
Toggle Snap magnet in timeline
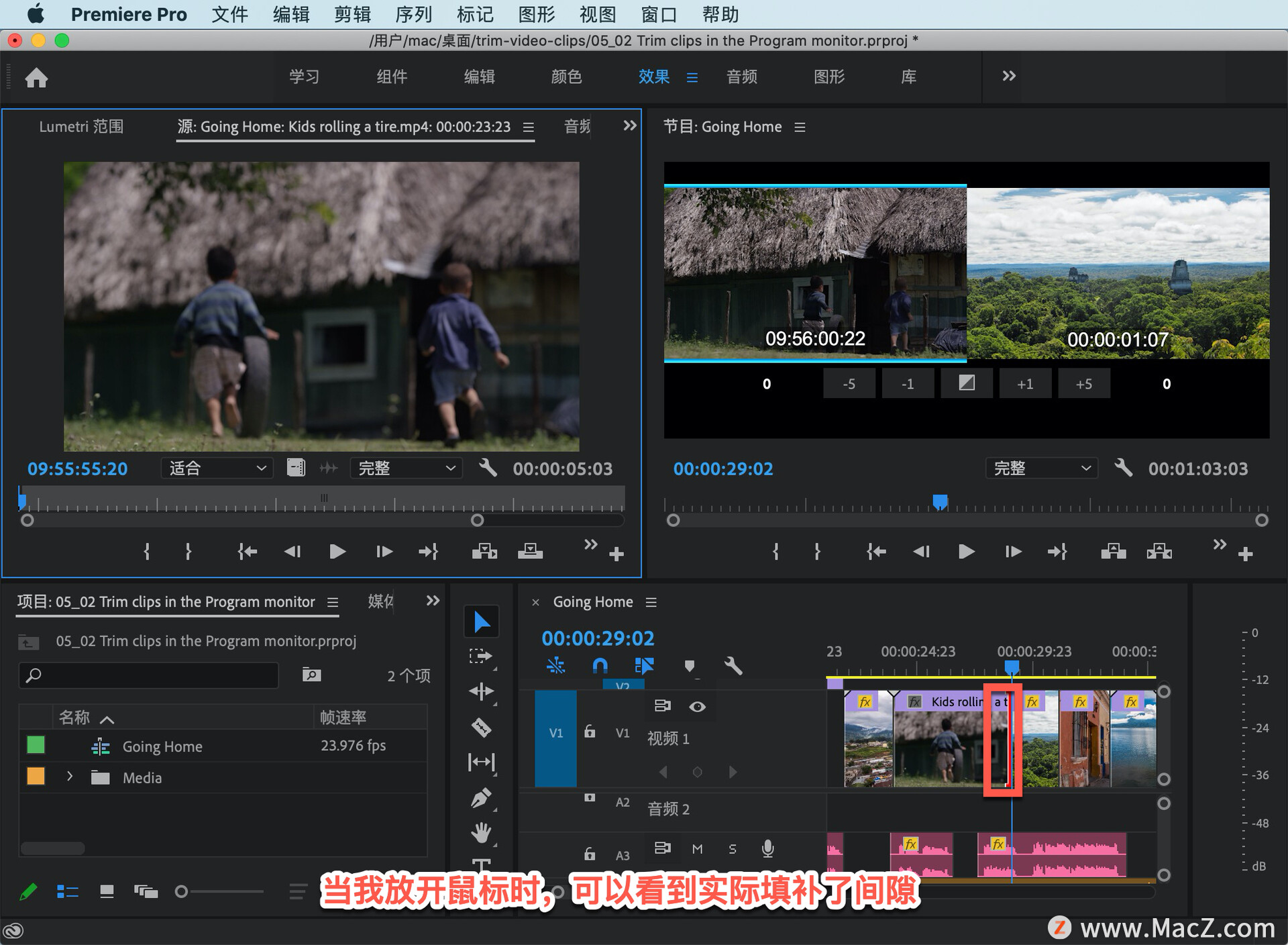(600, 666)
